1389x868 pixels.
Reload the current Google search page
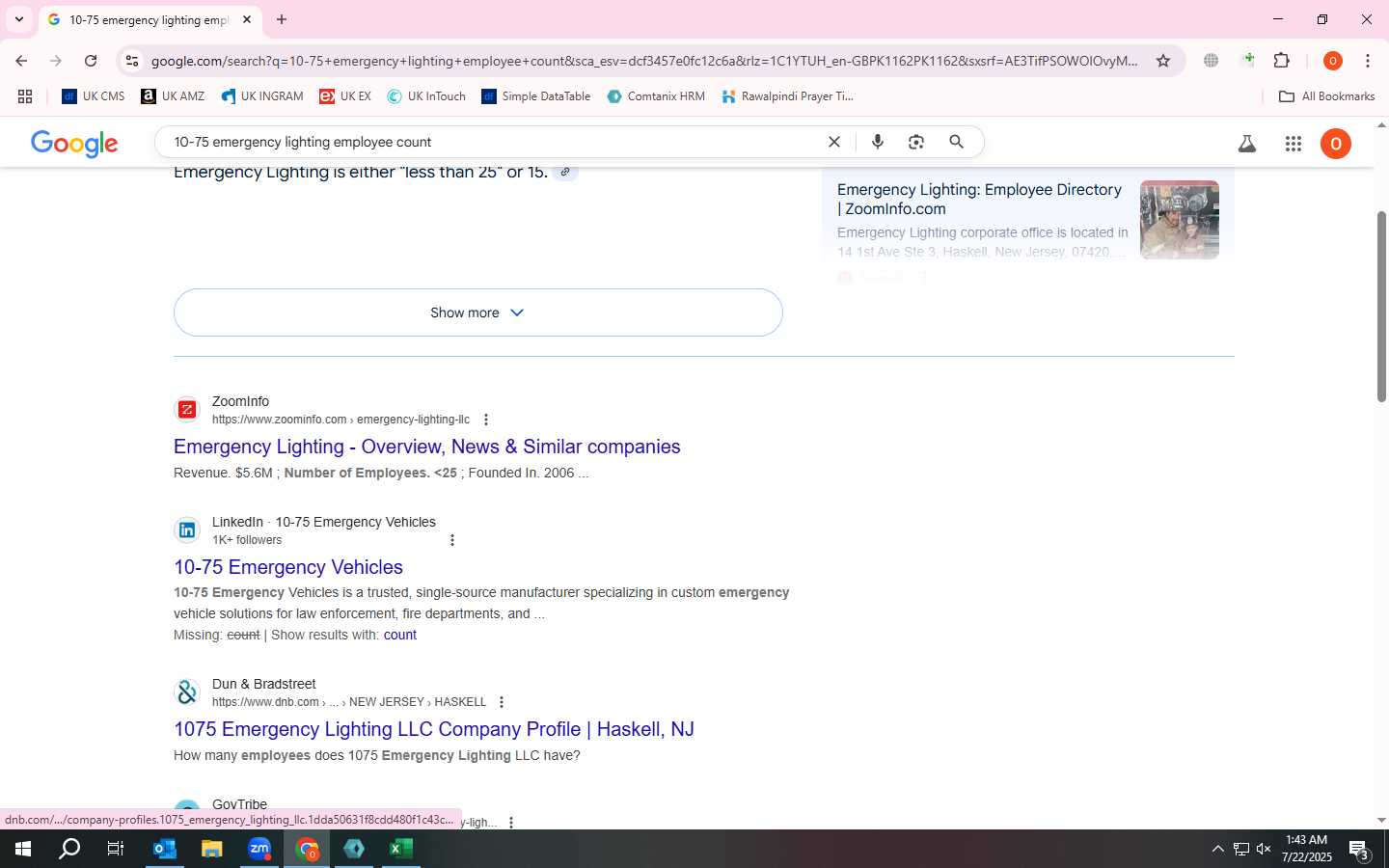(91, 61)
